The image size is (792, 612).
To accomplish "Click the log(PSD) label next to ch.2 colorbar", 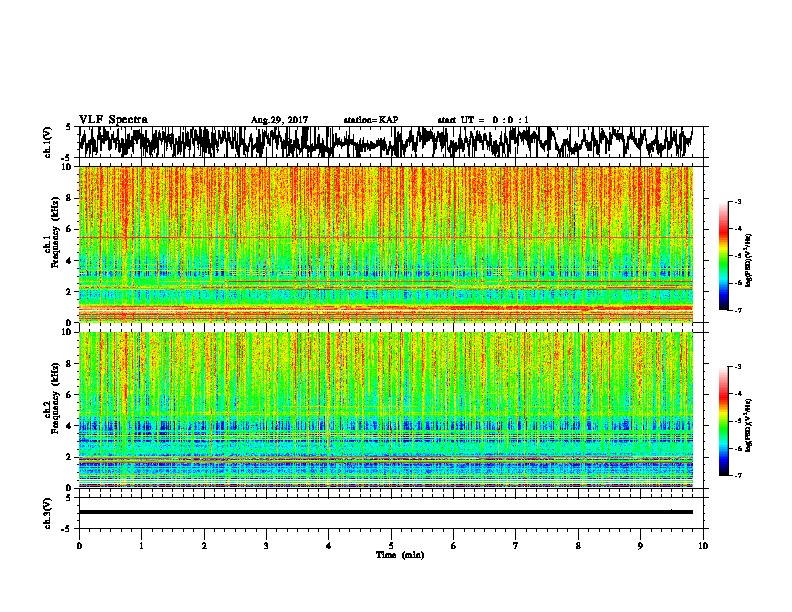I will pyautogui.click(x=748, y=425).
